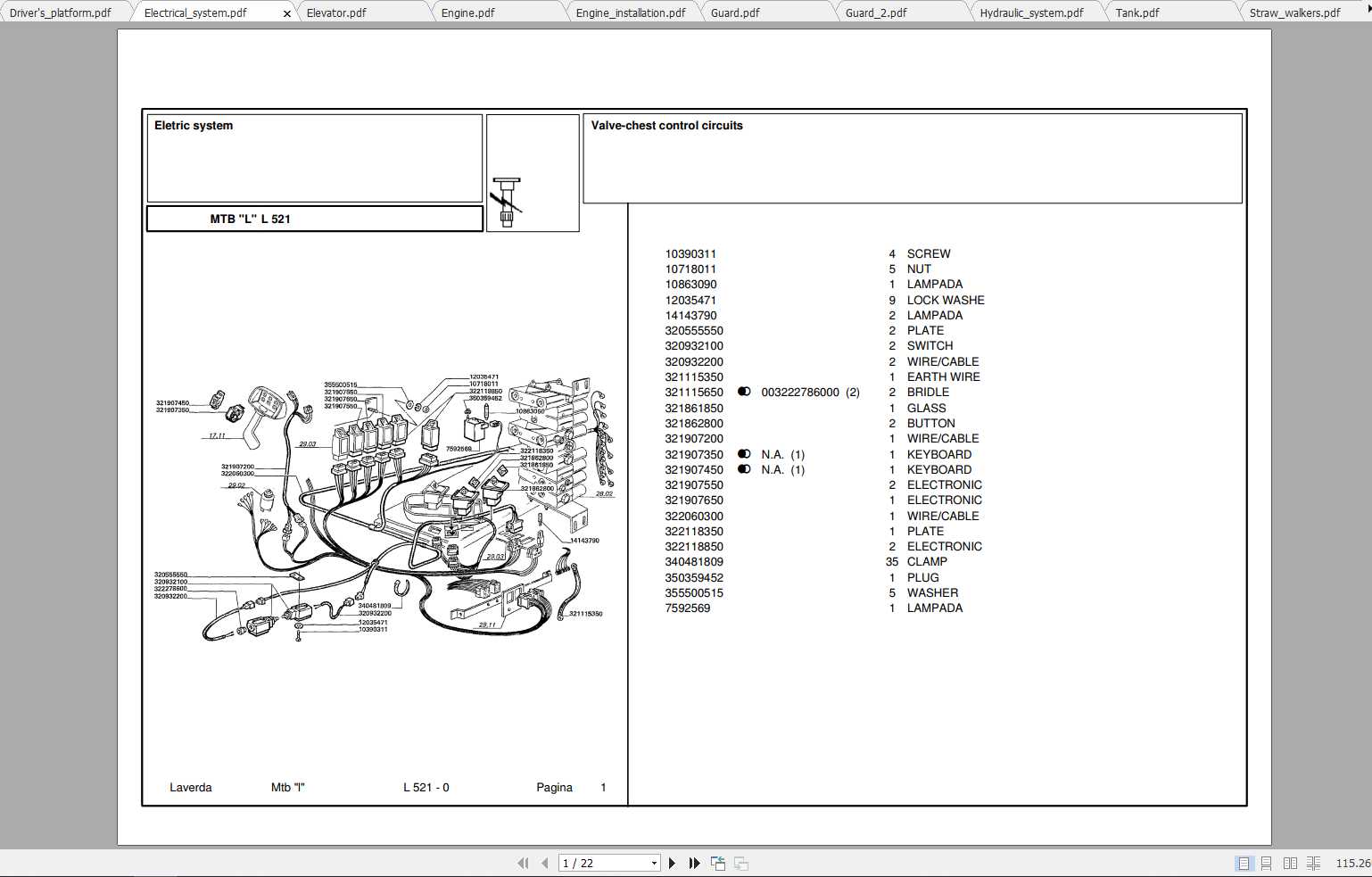Toggle the N.A. indicator beside 321907350
The height and width of the screenshot is (877, 1372).
pyautogui.click(x=744, y=454)
